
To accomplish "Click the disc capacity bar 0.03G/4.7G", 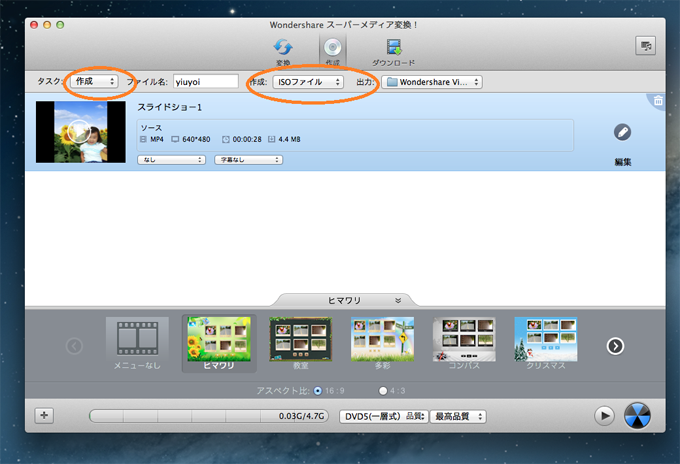I will coord(209,416).
